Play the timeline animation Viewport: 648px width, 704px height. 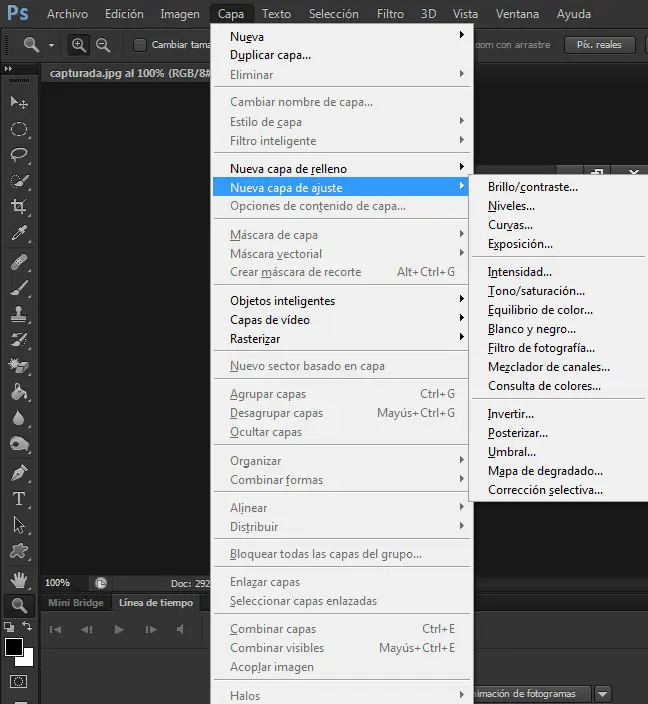click(119, 629)
